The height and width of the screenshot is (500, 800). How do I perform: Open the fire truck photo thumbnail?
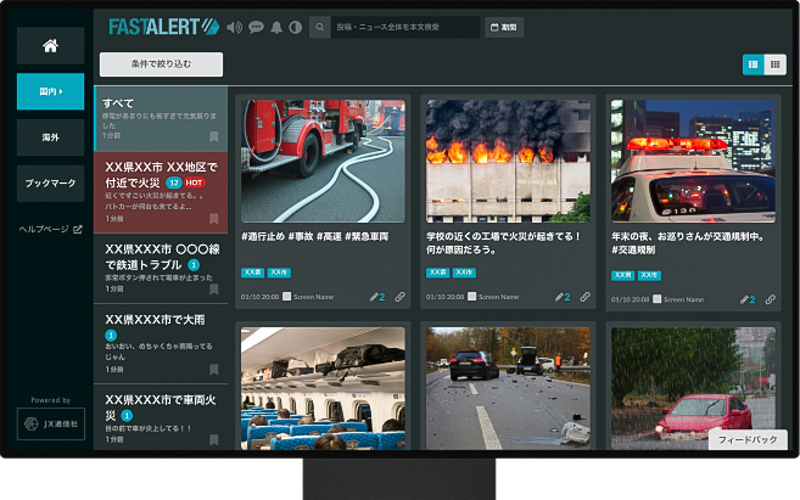pos(323,160)
